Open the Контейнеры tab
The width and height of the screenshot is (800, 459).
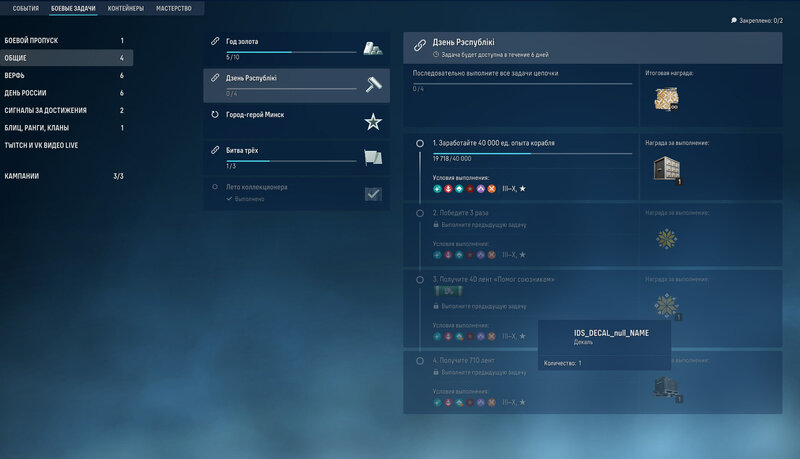click(126, 8)
